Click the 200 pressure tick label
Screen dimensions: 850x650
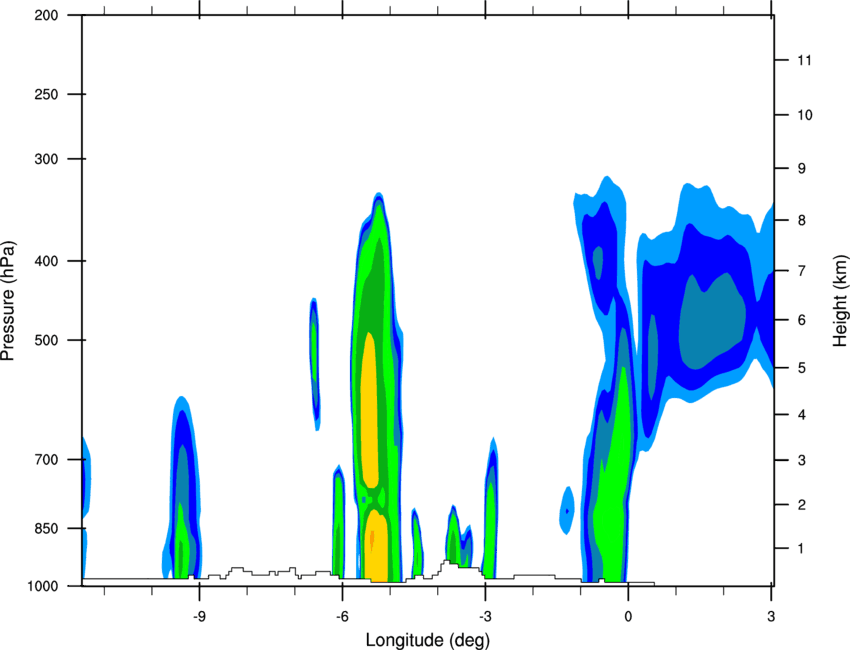point(46,15)
